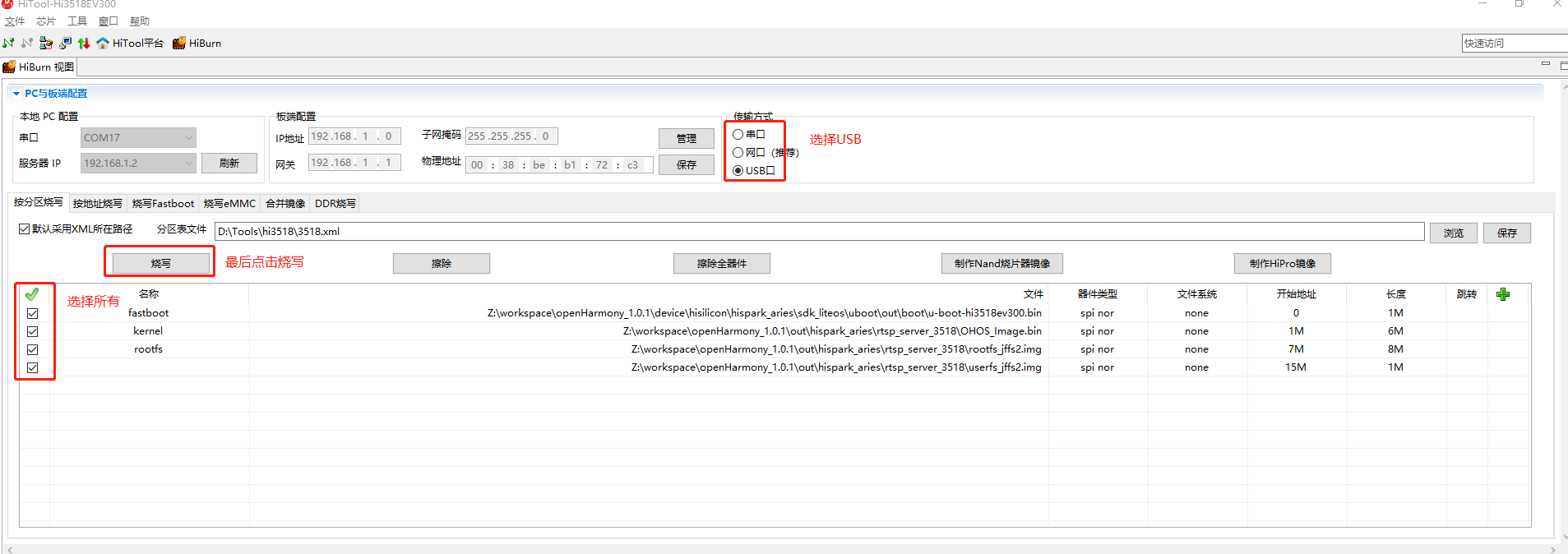The width and height of the screenshot is (1568, 554).
Task: Click 保存 button next to 浏览
Action: (x=1507, y=233)
